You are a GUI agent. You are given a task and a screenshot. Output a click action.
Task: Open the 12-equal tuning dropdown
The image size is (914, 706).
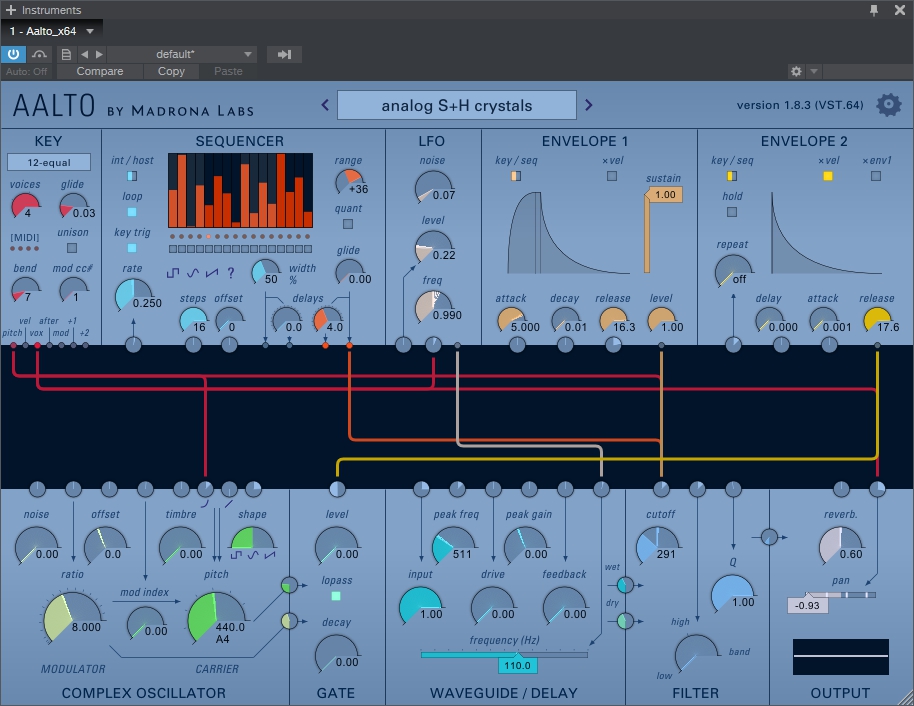[49, 162]
